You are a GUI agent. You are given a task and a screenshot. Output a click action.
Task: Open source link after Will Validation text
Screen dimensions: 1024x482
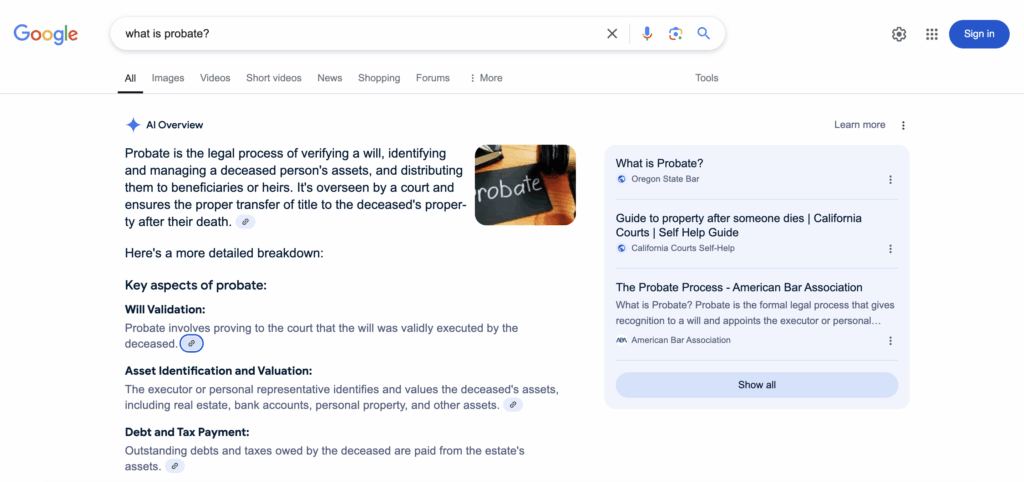(x=191, y=343)
